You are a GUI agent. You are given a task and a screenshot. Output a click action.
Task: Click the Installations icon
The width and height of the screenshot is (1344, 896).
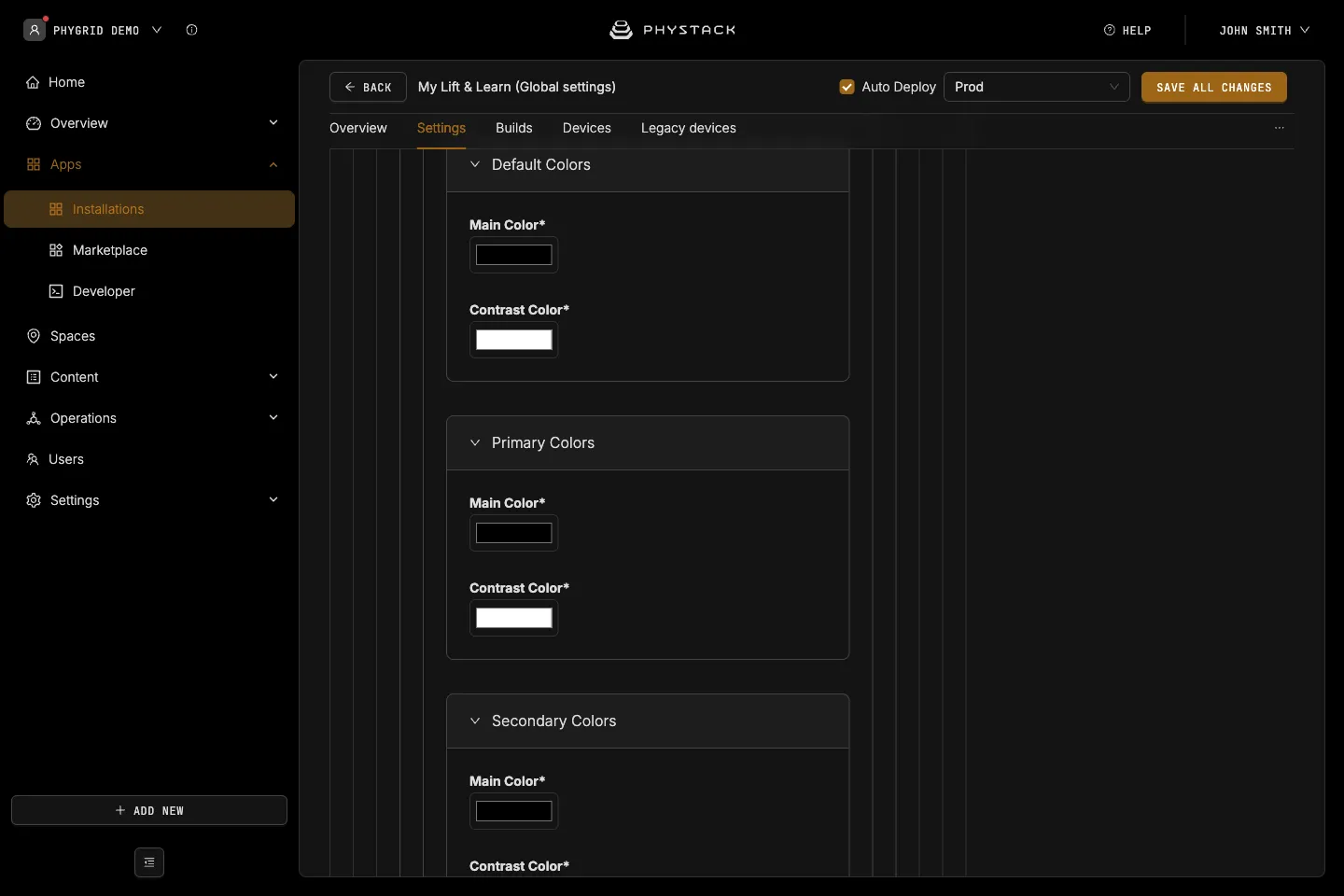pyautogui.click(x=56, y=209)
